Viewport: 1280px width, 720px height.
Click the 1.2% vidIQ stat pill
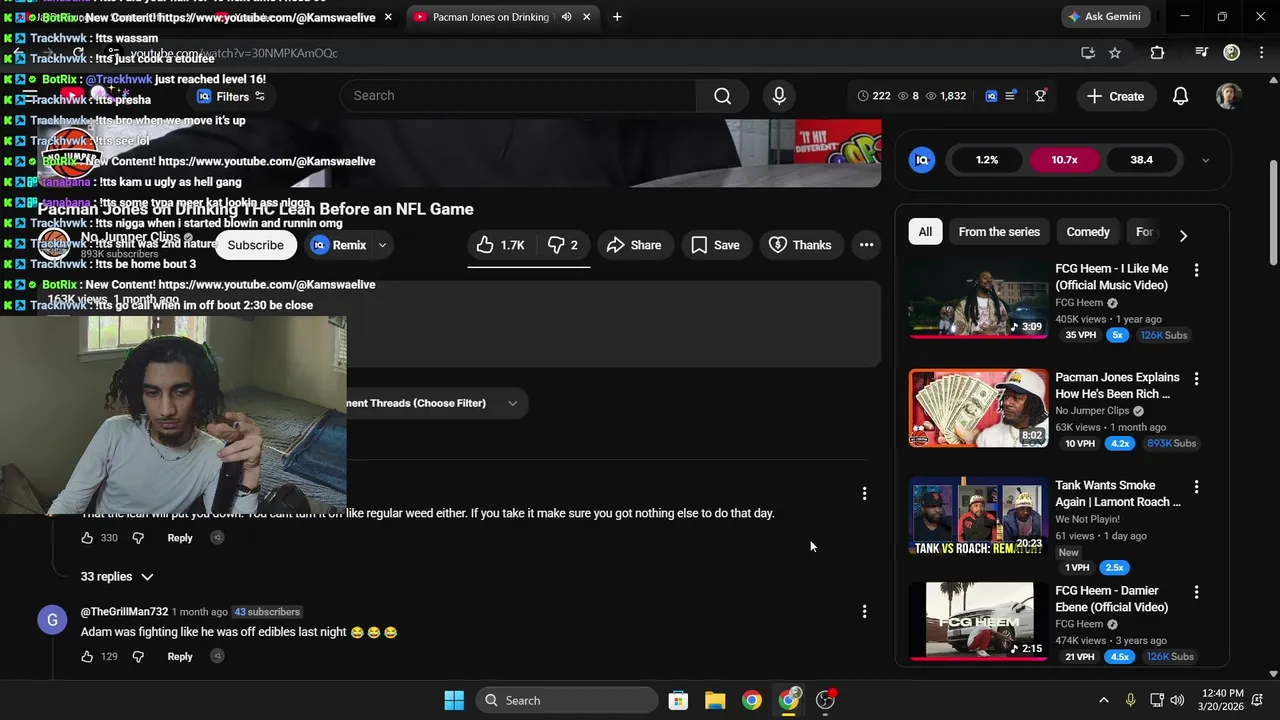click(987, 160)
